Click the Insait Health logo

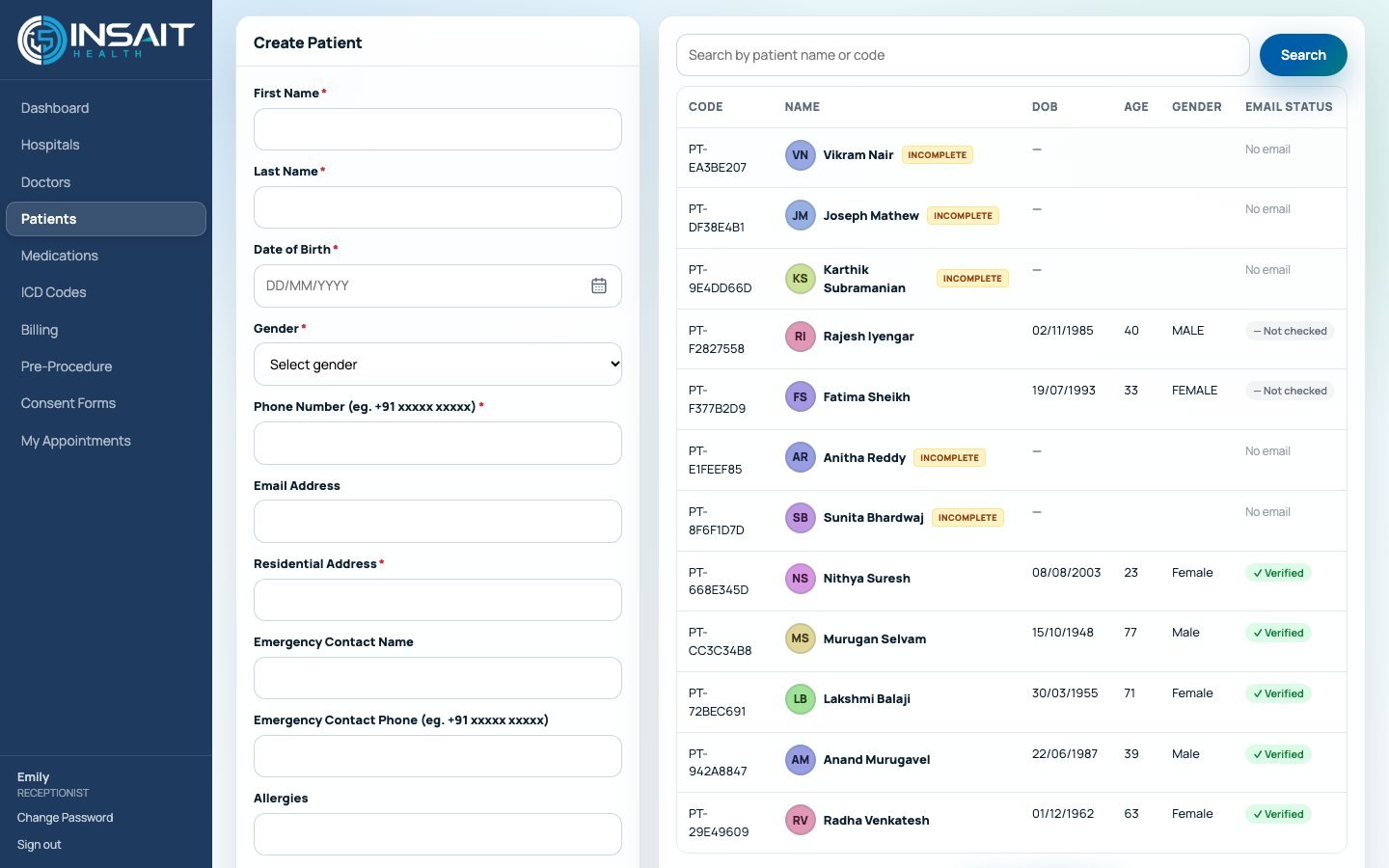106,40
